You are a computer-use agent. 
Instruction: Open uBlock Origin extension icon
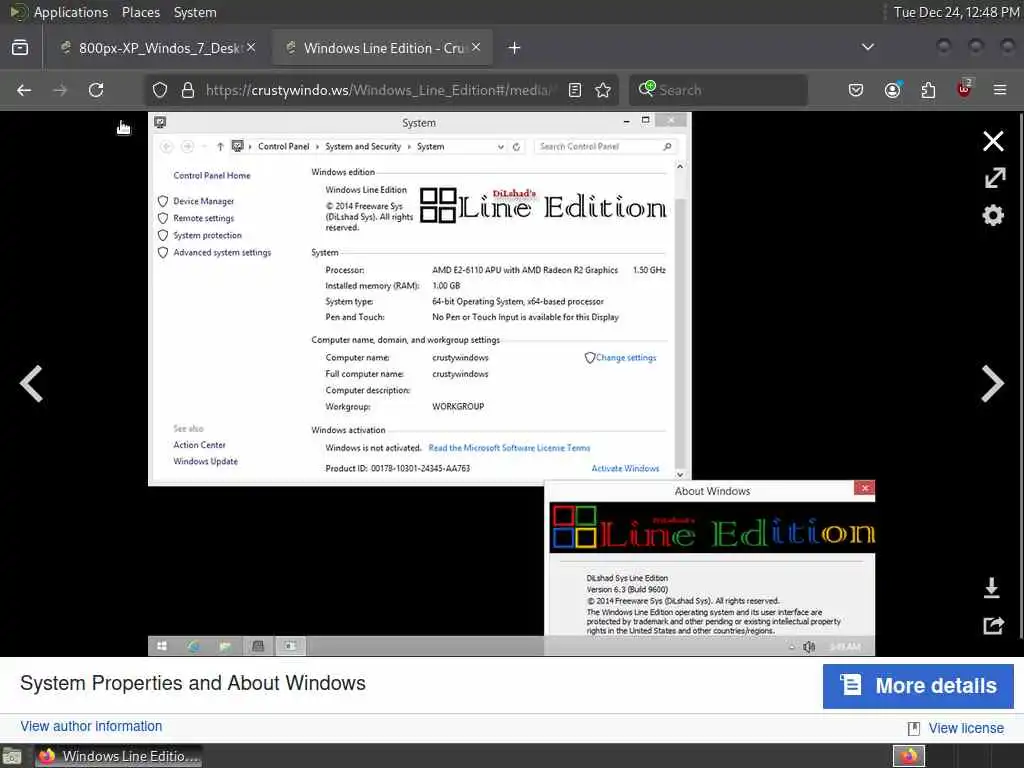pos(964,89)
